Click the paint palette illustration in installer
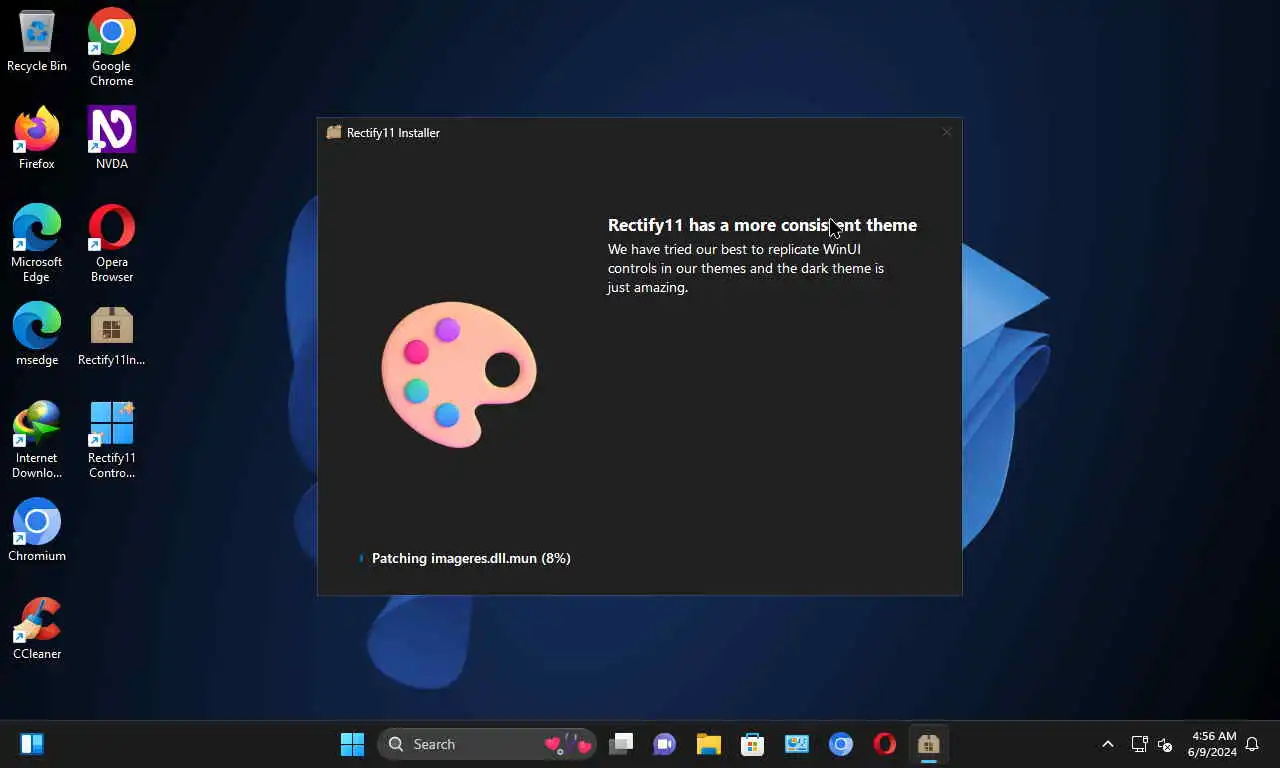This screenshot has width=1280, height=768. 459,374
